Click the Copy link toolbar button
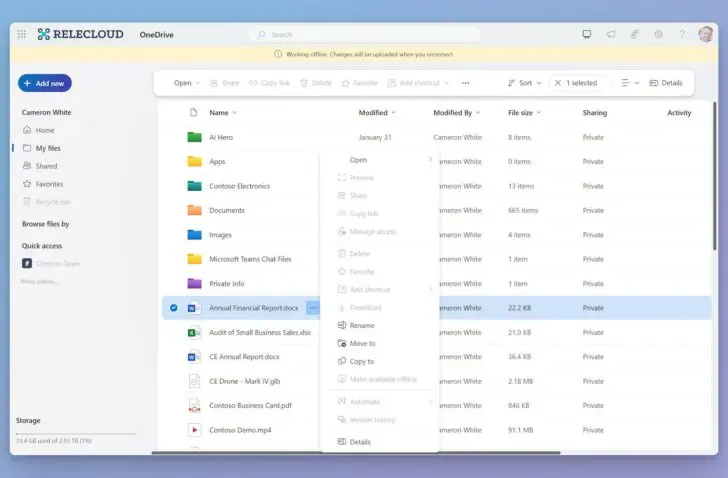The height and width of the screenshot is (478, 728). (269, 83)
